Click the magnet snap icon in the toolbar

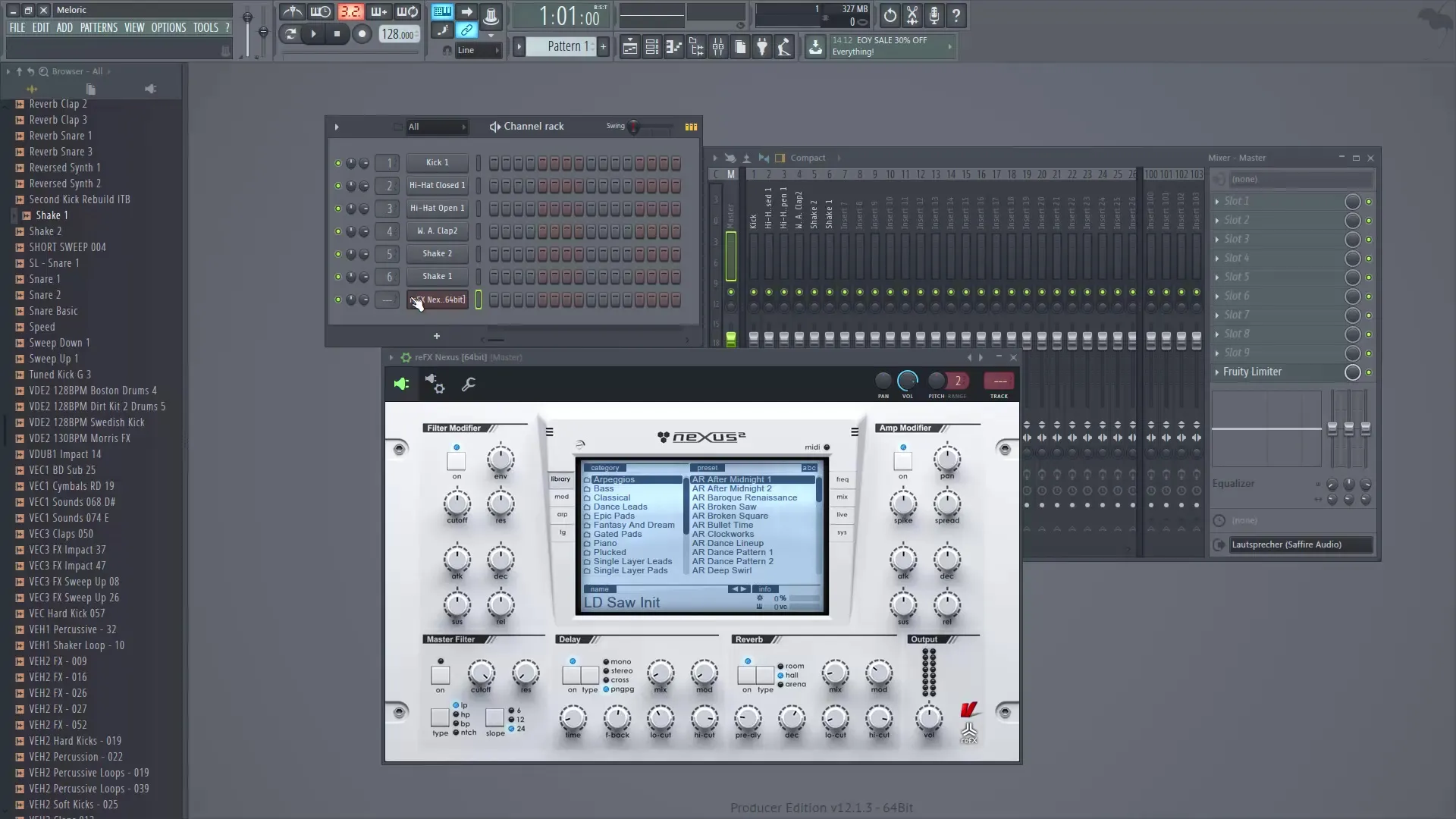[447, 50]
